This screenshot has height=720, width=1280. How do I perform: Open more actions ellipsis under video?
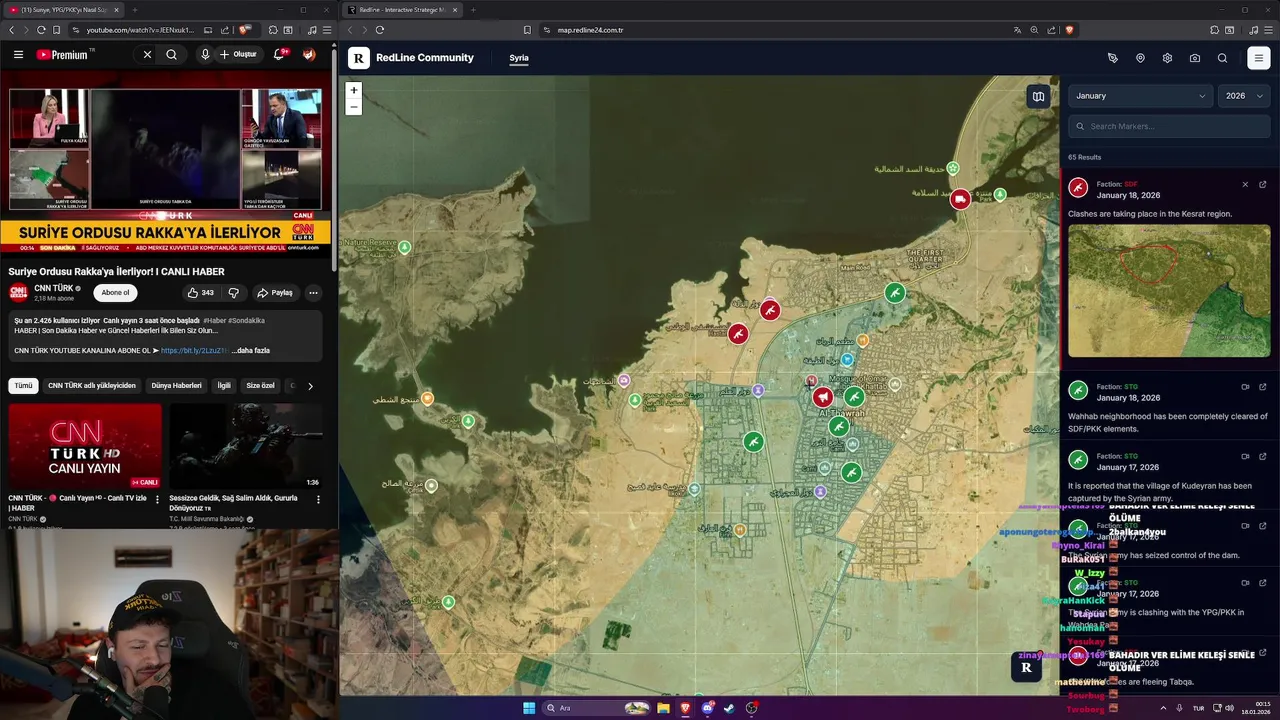tap(313, 293)
